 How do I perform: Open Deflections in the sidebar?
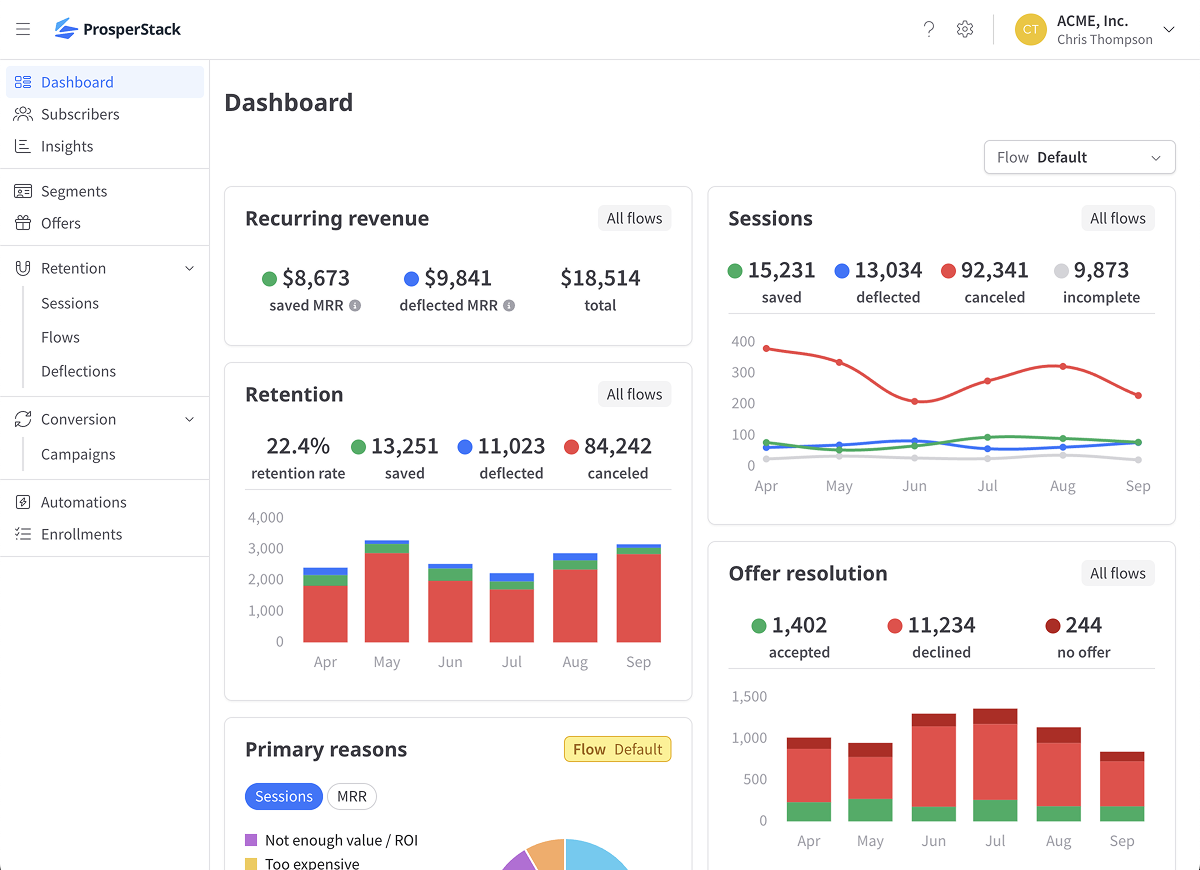[78, 371]
